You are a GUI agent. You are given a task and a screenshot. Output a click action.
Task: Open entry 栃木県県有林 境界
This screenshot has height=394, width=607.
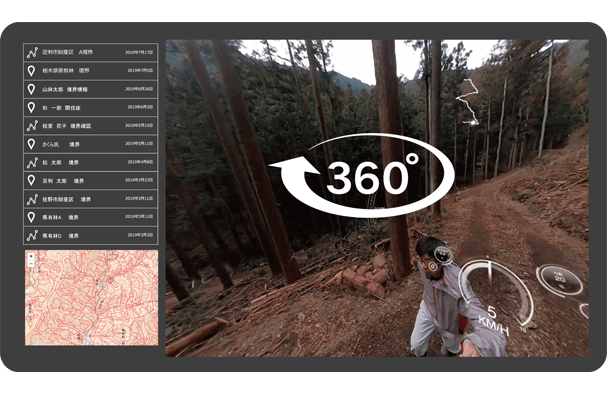click(91, 71)
